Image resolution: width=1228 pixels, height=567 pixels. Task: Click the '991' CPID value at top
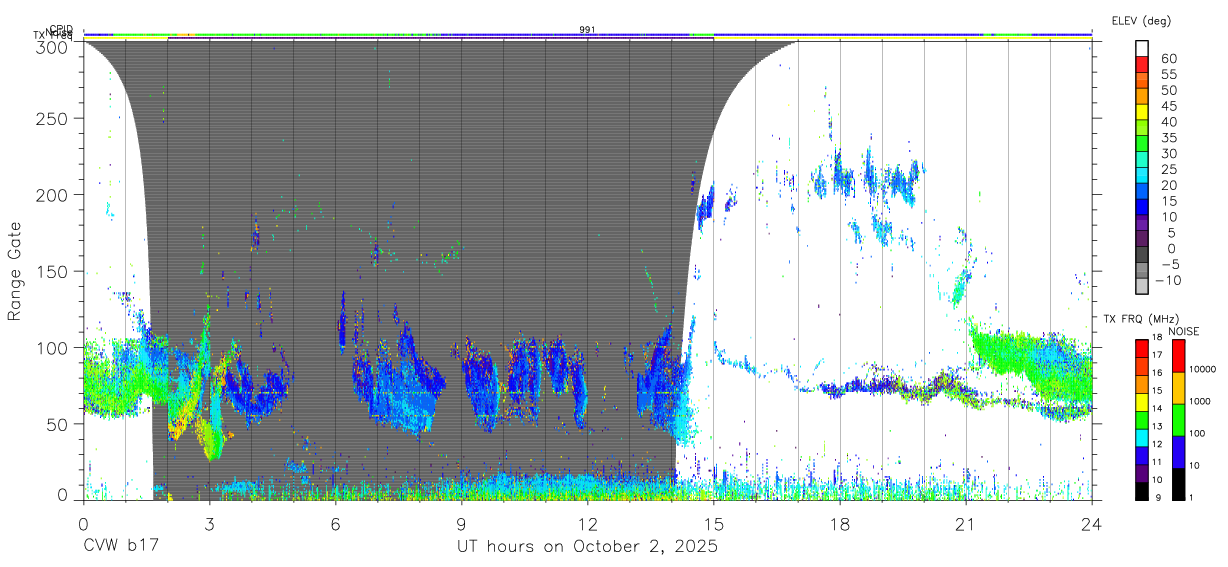587,30
